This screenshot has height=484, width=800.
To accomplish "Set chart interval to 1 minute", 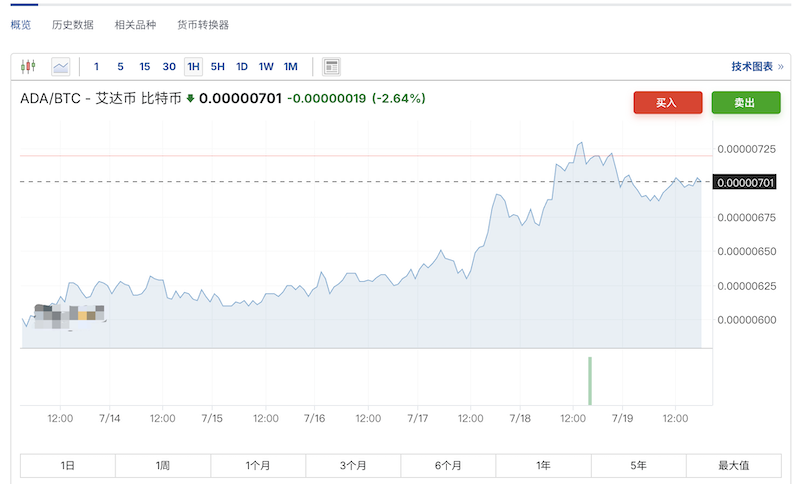I will click(x=96, y=67).
